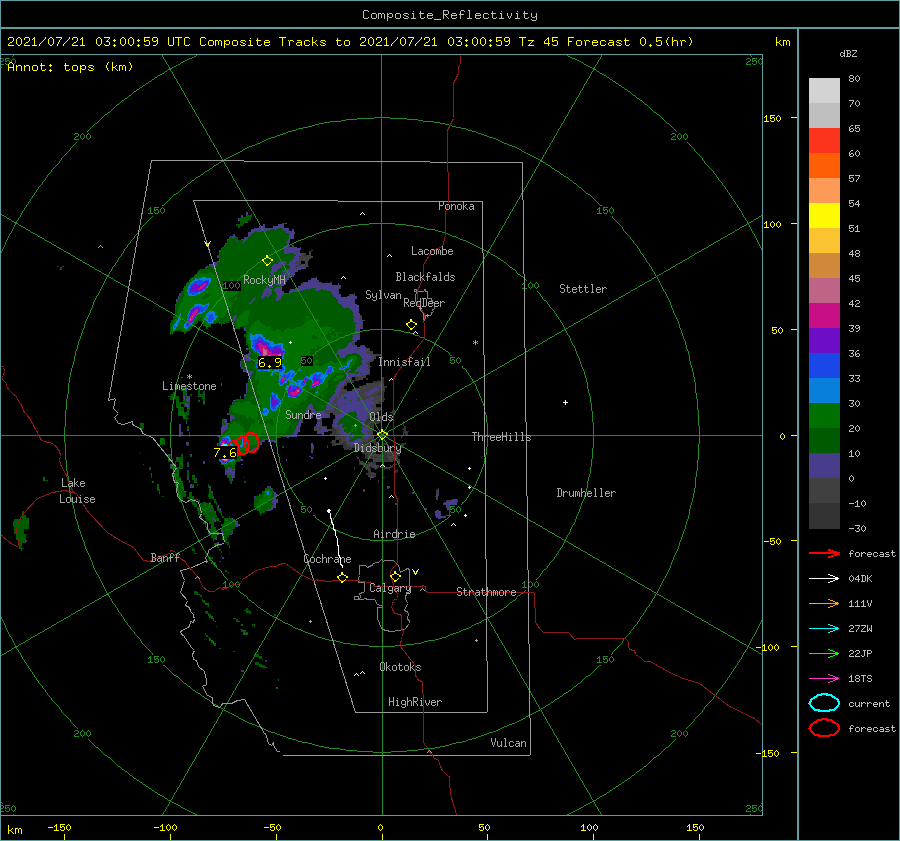Click the Cochrane town label
900x841 pixels.
click(327, 559)
